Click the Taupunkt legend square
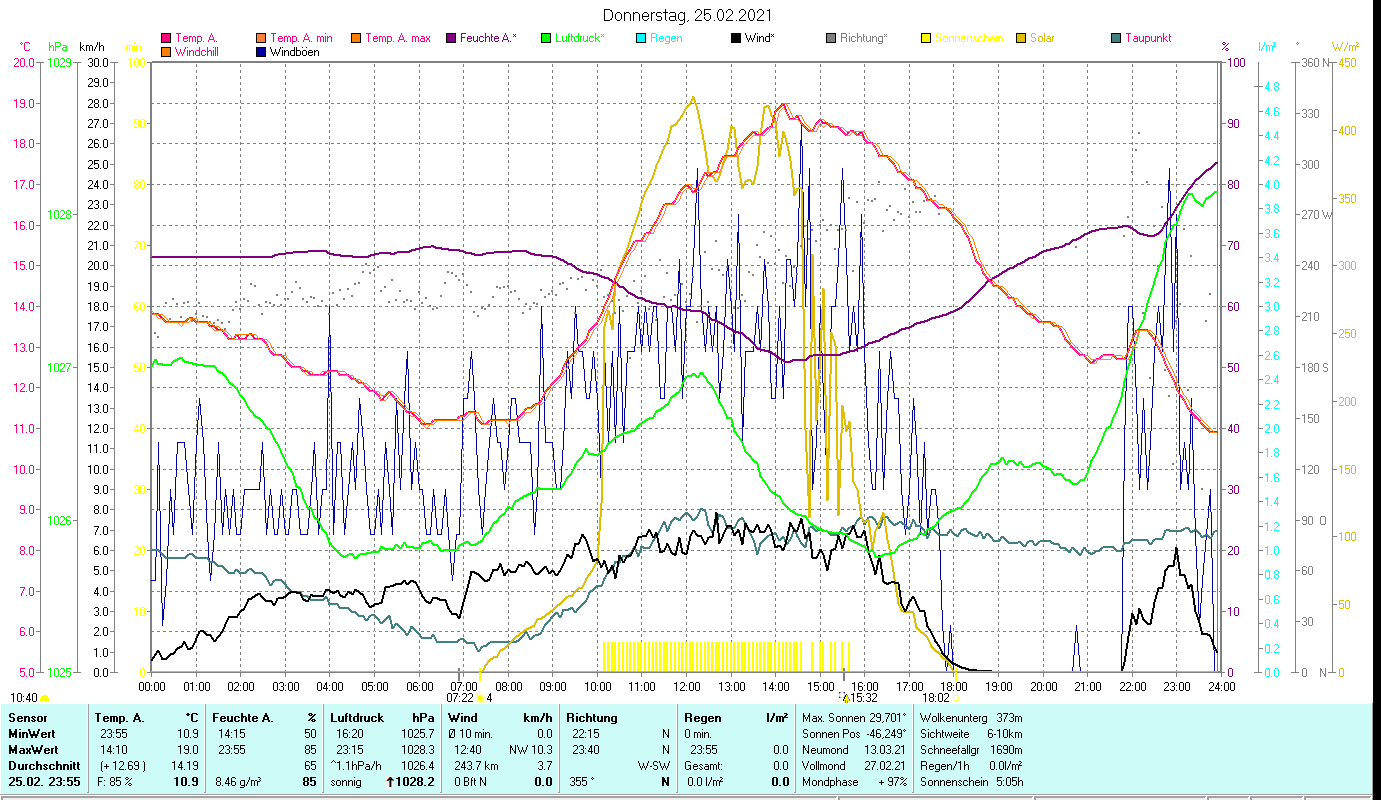1381x800 pixels. coord(1116,39)
